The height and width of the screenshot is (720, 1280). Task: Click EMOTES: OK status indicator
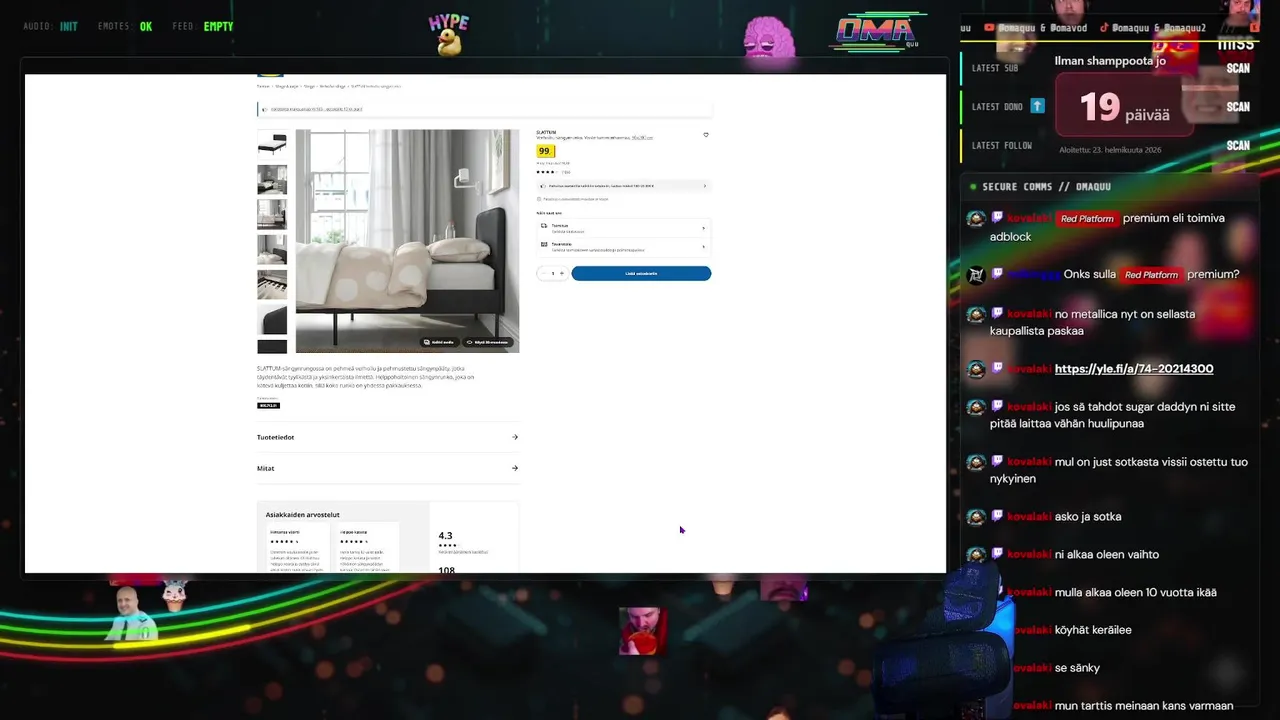coord(125,27)
